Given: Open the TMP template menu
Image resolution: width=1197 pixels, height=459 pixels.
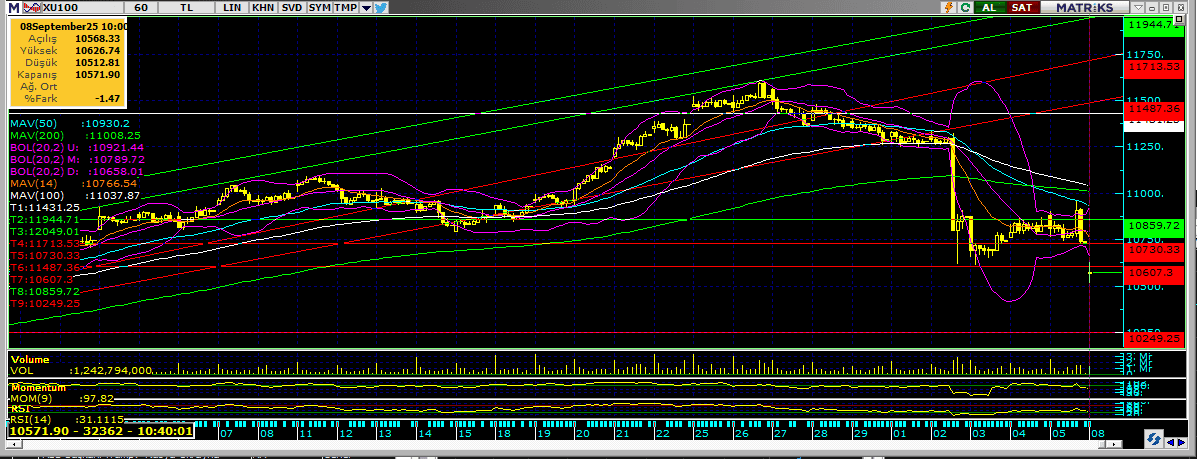Looking at the screenshot, I should pos(346,7).
